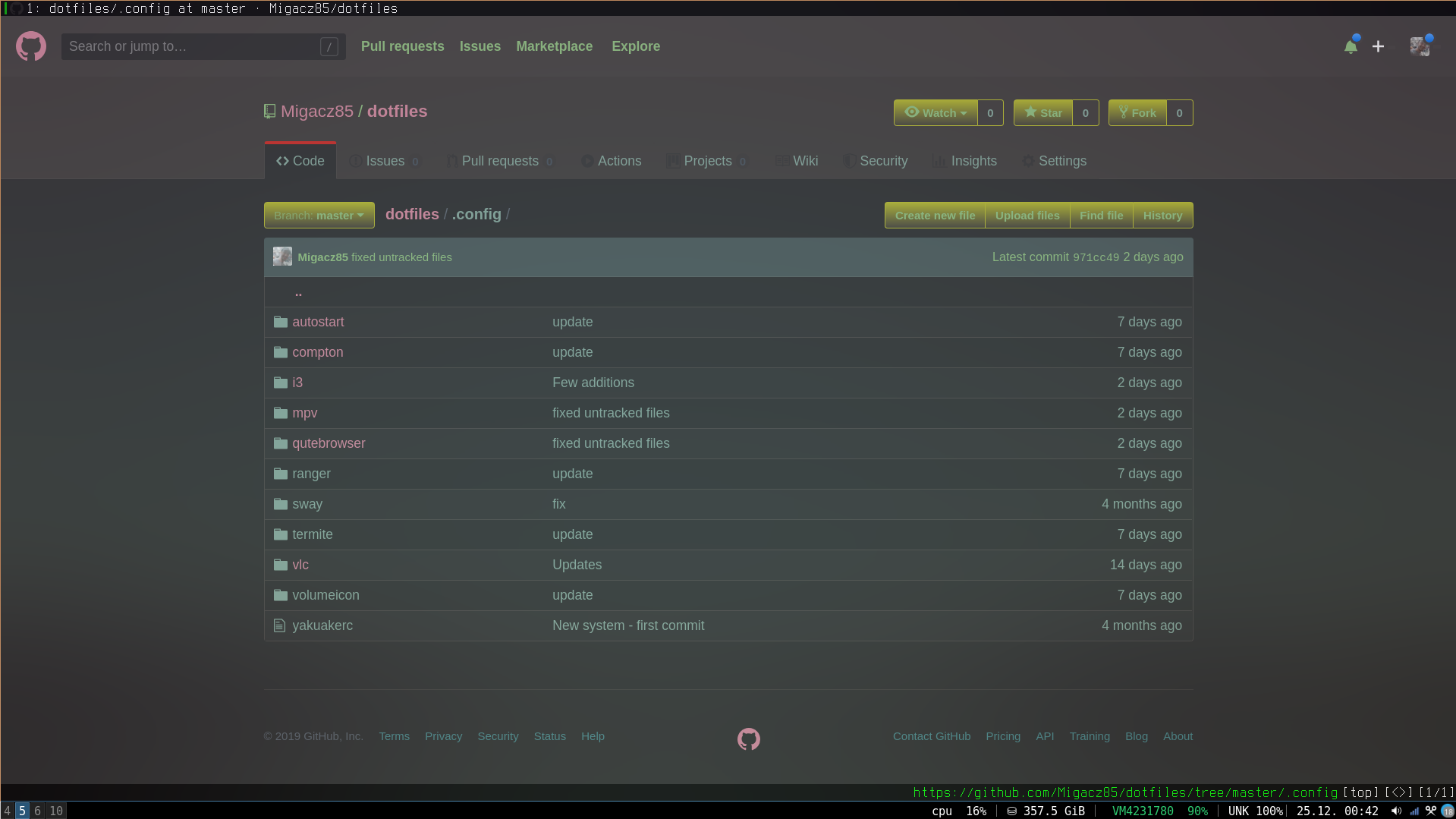Image resolution: width=1456 pixels, height=819 pixels.
Task: Click the network signal tray icon
Action: 1414,811
